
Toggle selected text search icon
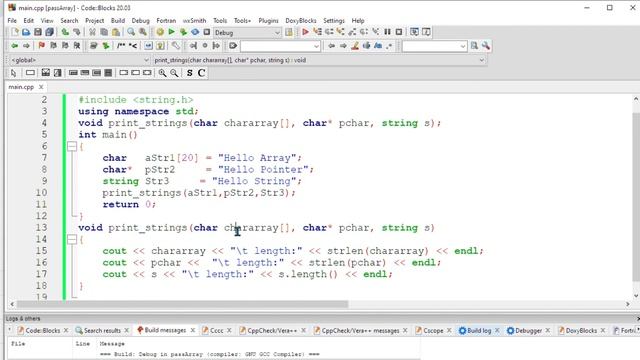(367, 46)
